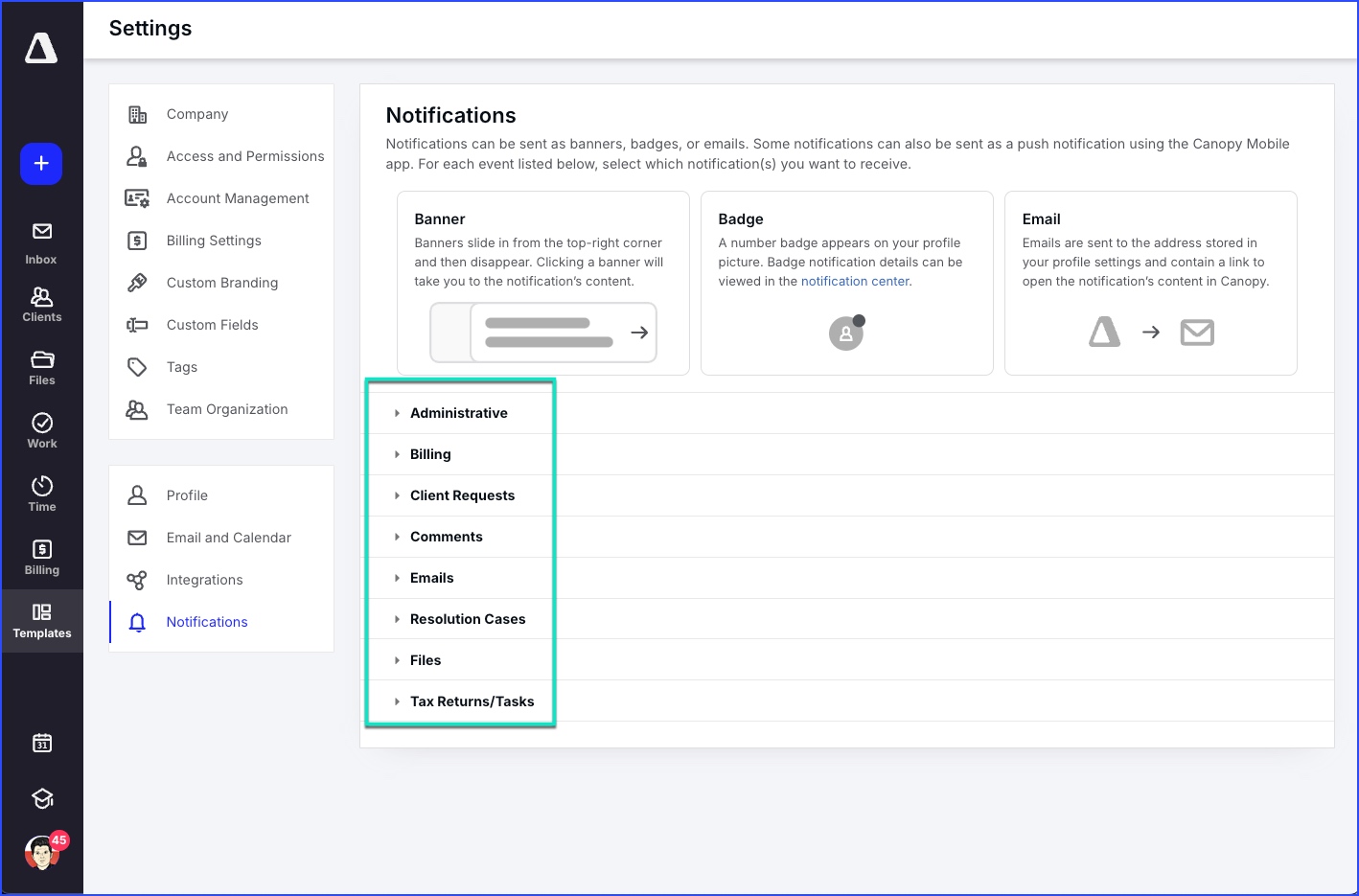Expand the Files notifications arrow
The image size is (1359, 896).
click(397, 660)
